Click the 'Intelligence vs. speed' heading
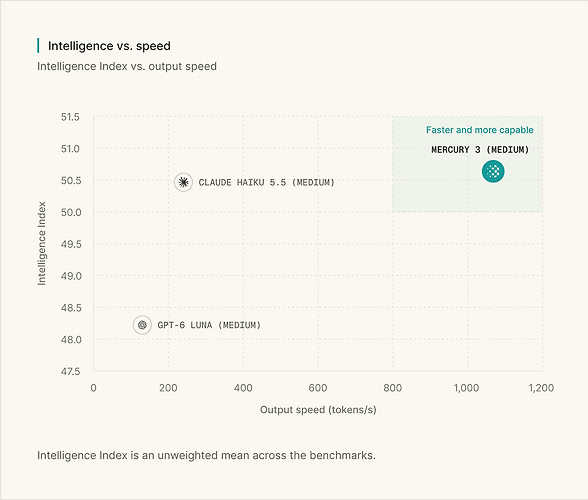Viewport: 588px width, 500px height. pos(109,46)
